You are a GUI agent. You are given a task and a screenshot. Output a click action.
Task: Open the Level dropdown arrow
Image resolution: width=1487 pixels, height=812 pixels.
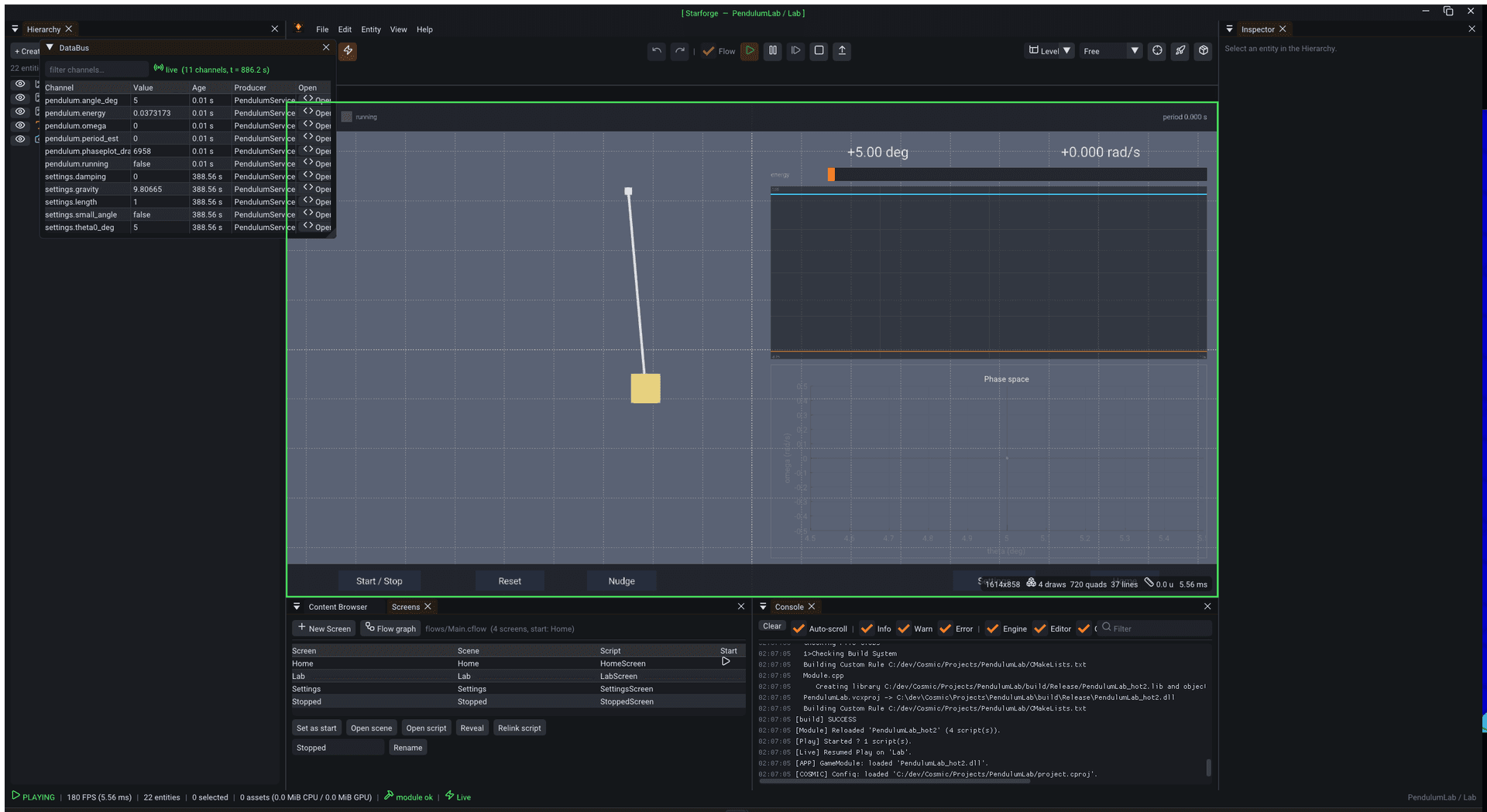pyautogui.click(x=1067, y=51)
